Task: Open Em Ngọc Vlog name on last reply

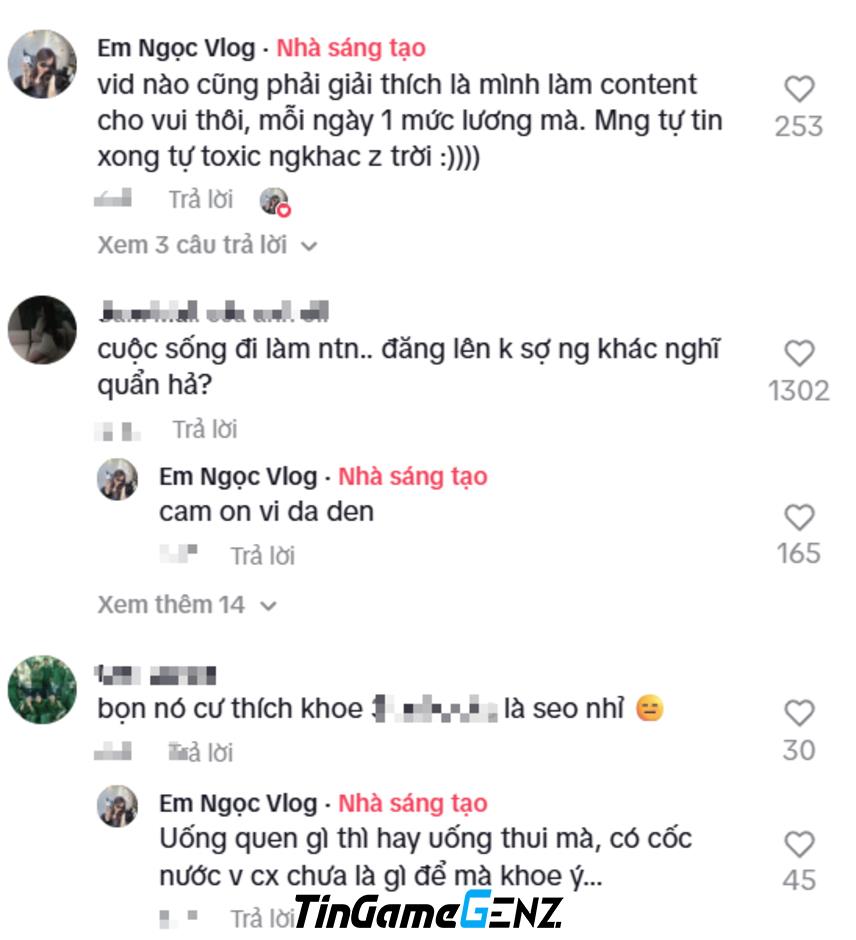Action: click(238, 803)
